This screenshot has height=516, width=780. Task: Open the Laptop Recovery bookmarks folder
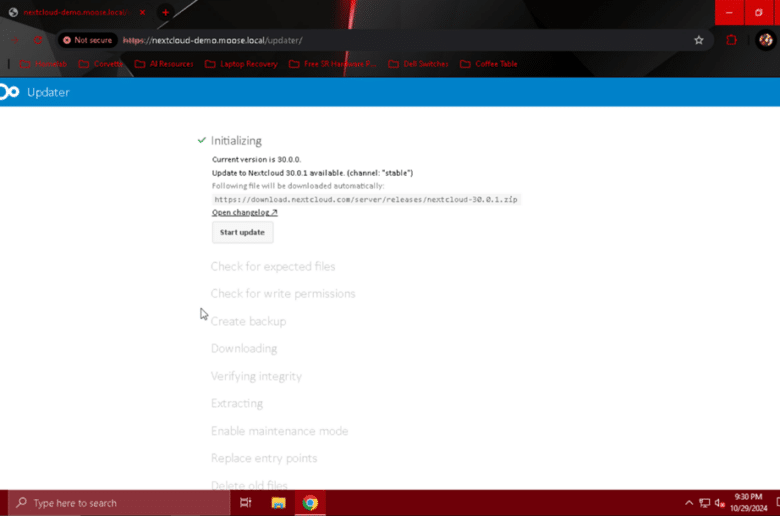pos(241,64)
